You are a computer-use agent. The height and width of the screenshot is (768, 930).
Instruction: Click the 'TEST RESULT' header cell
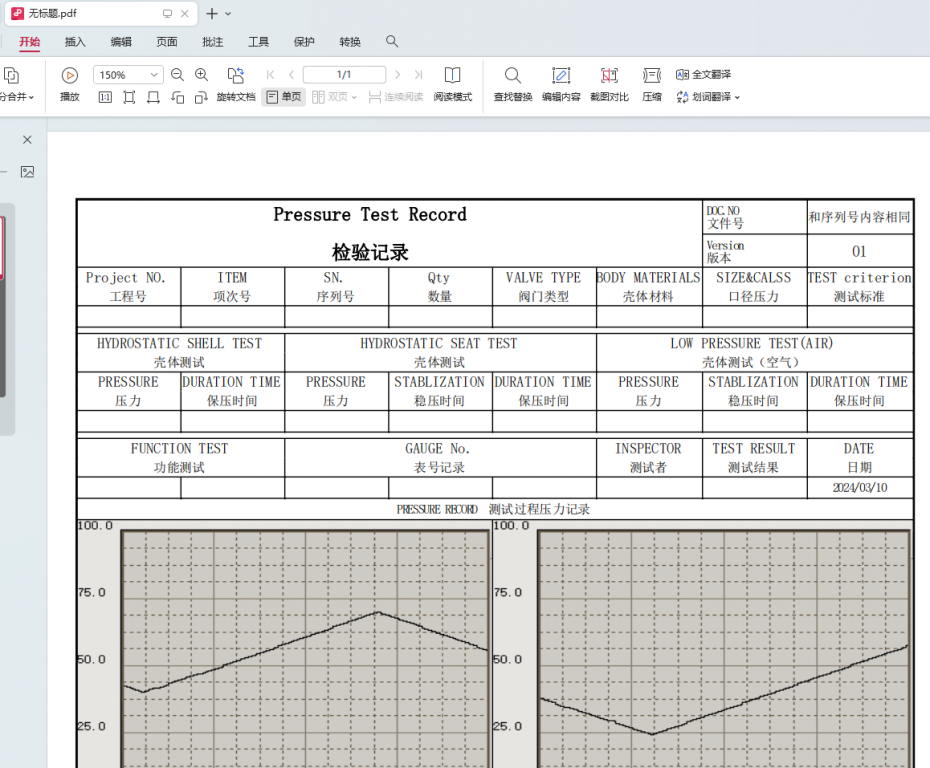click(x=754, y=457)
